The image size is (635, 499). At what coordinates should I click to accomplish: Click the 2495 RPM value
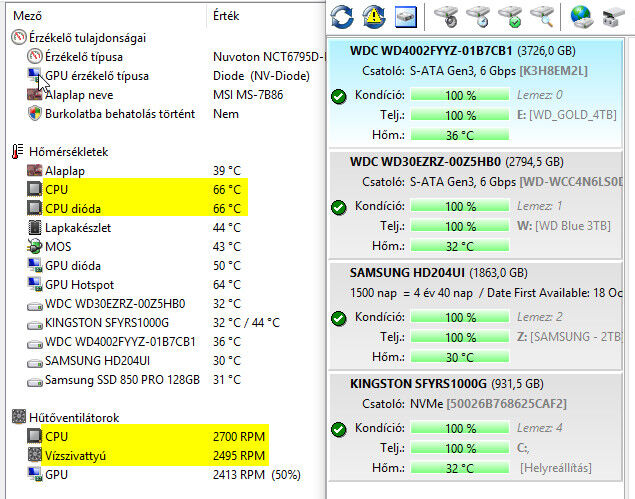[239, 455]
